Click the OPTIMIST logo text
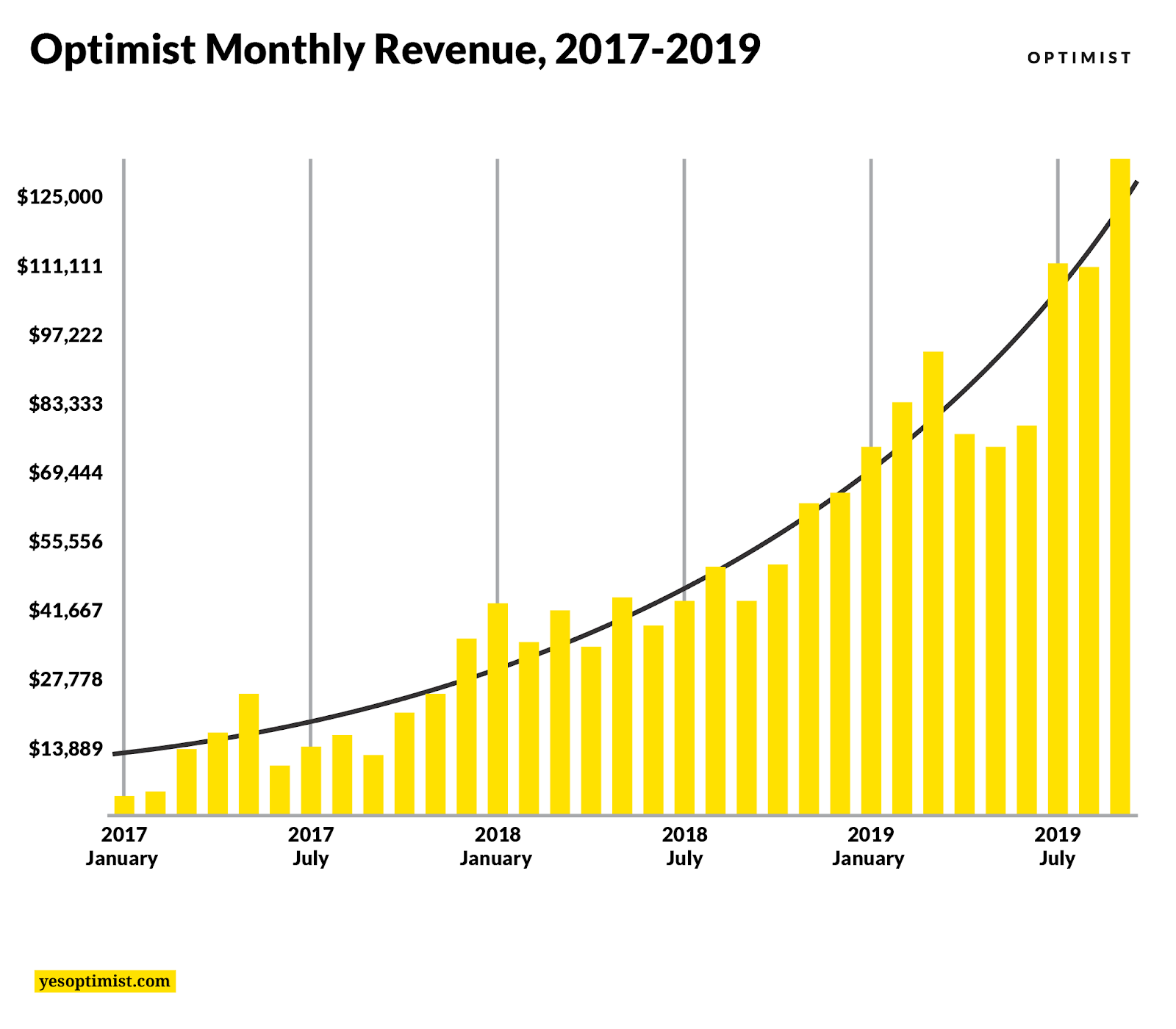 point(1079,58)
